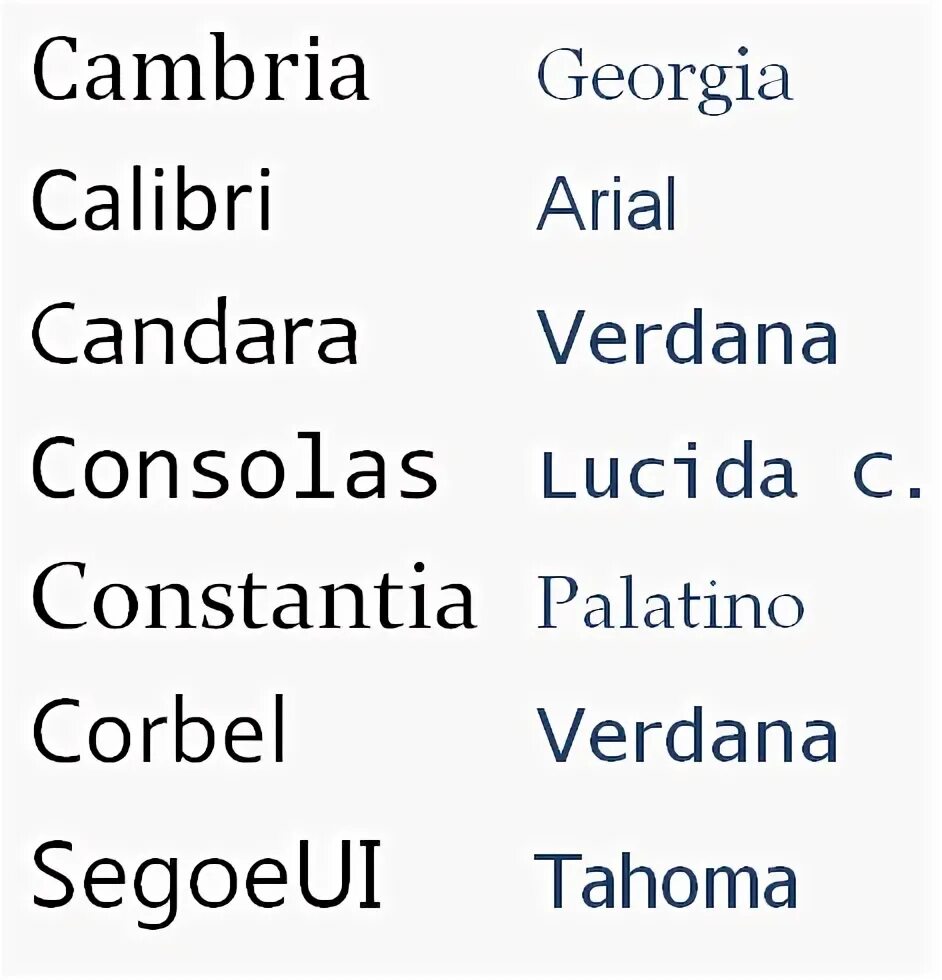
Task: Select the Candara font name
Action: pyautogui.click(x=195, y=332)
